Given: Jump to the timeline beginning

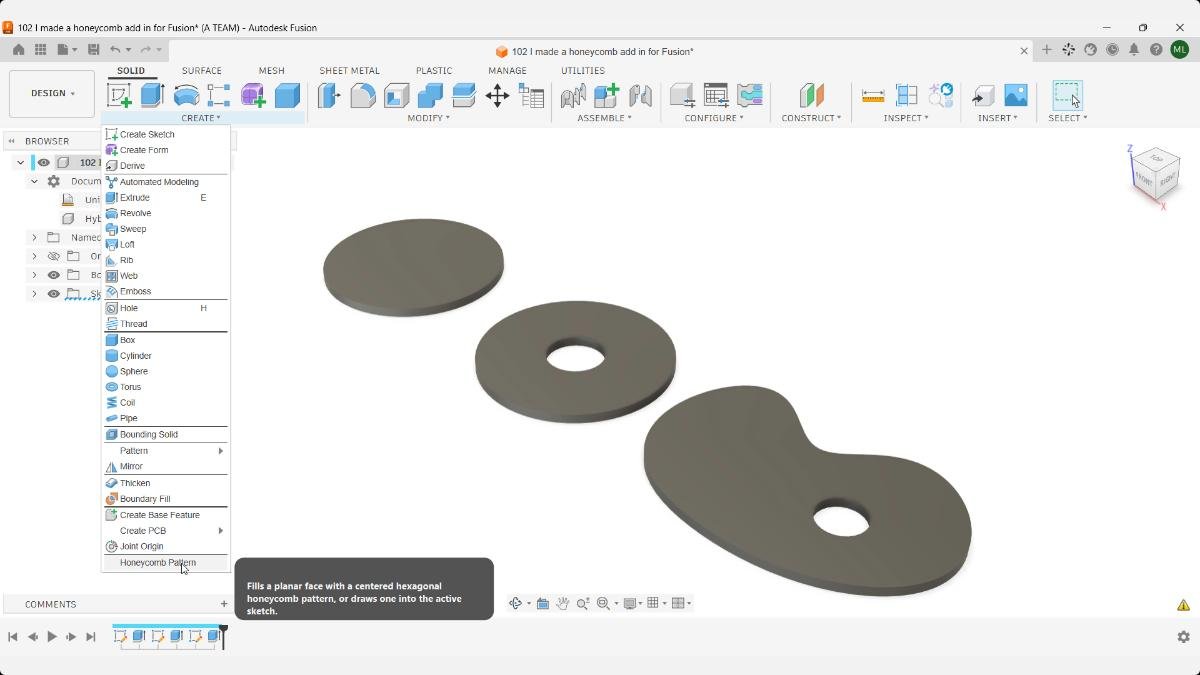Looking at the screenshot, I should 13,636.
